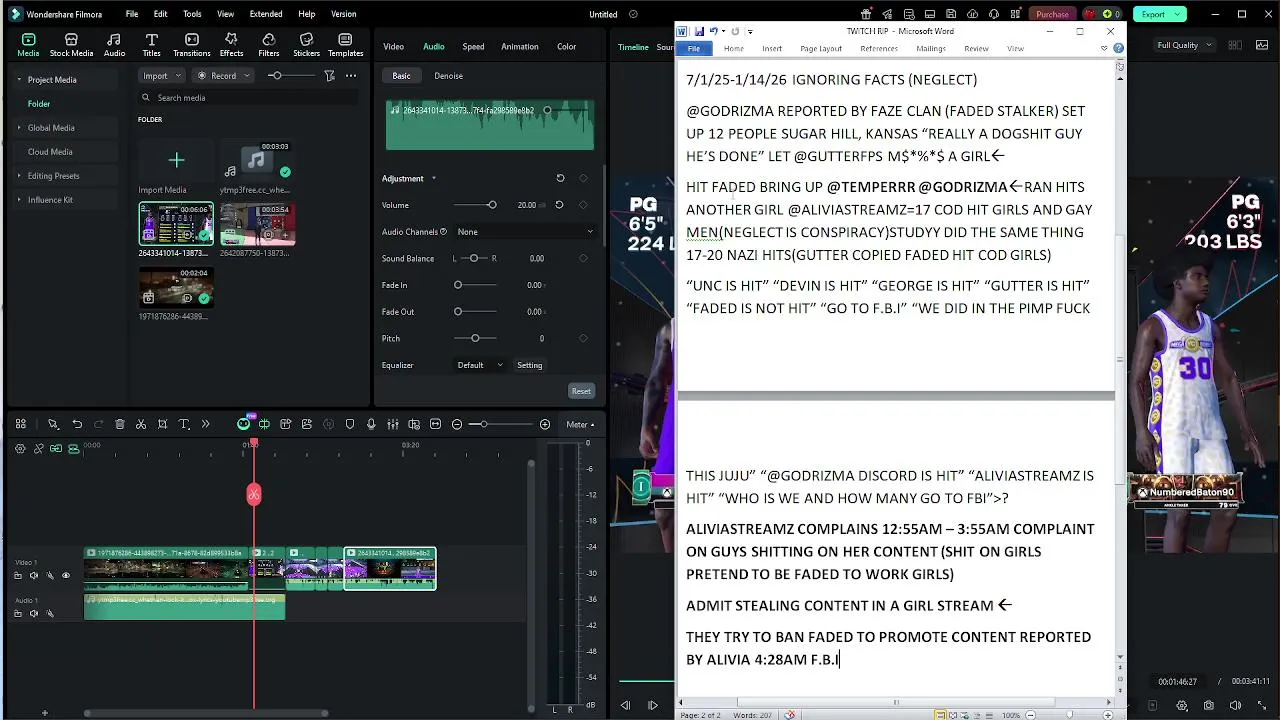Click the Search media field
The image size is (1280, 720).
pyautogui.click(x=249, y=98)
